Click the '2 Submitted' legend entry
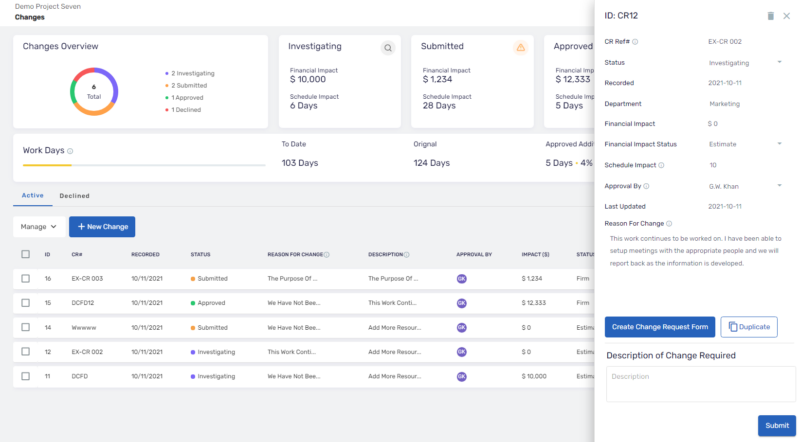 point(186,86)
